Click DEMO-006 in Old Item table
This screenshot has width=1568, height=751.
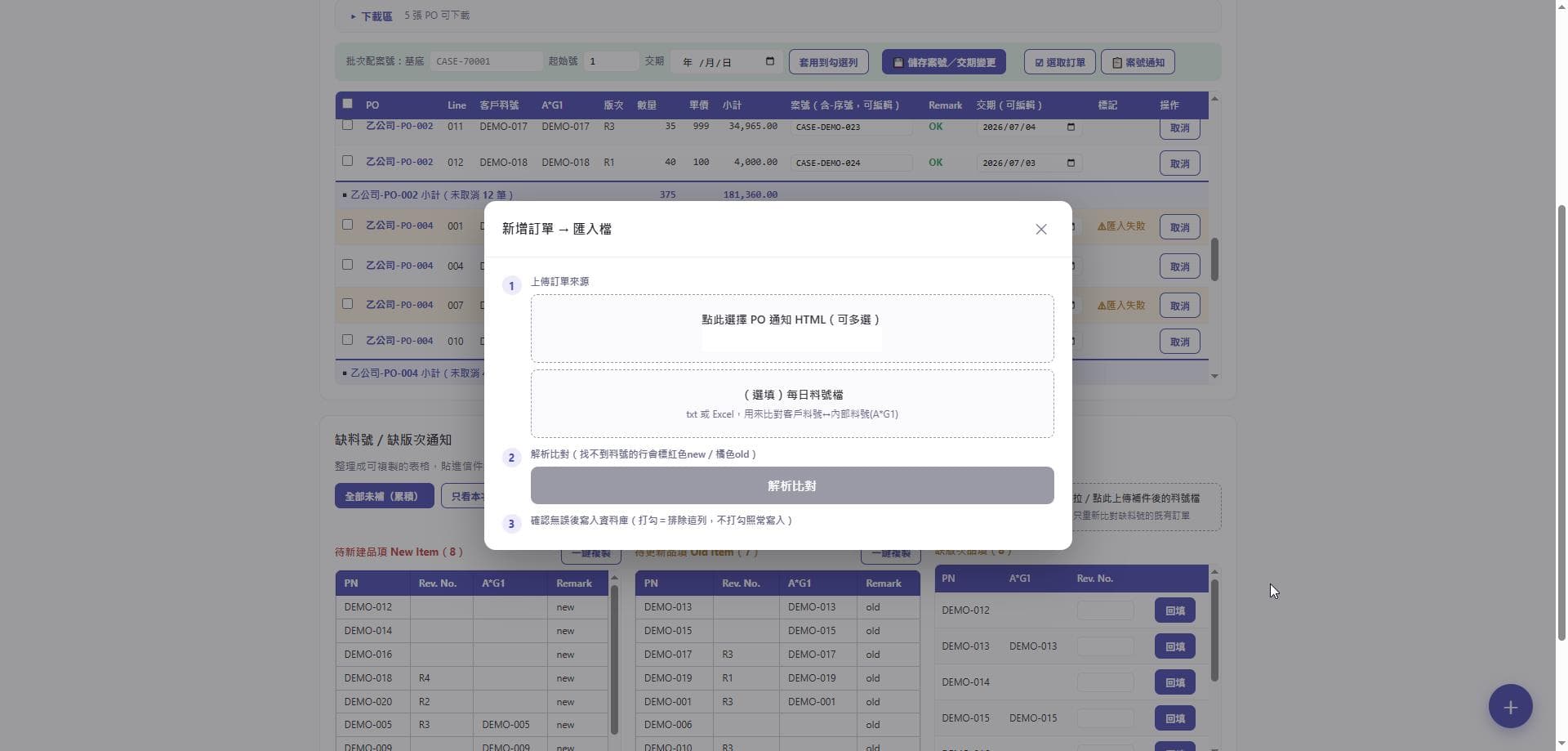668,725
